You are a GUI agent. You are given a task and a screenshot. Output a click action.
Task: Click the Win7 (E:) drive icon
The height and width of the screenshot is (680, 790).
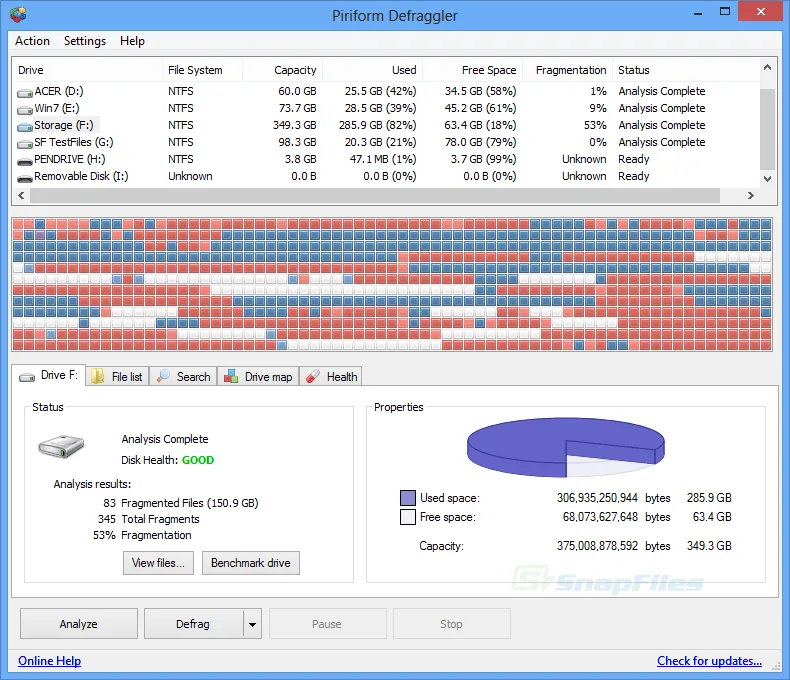click(25, 110)
